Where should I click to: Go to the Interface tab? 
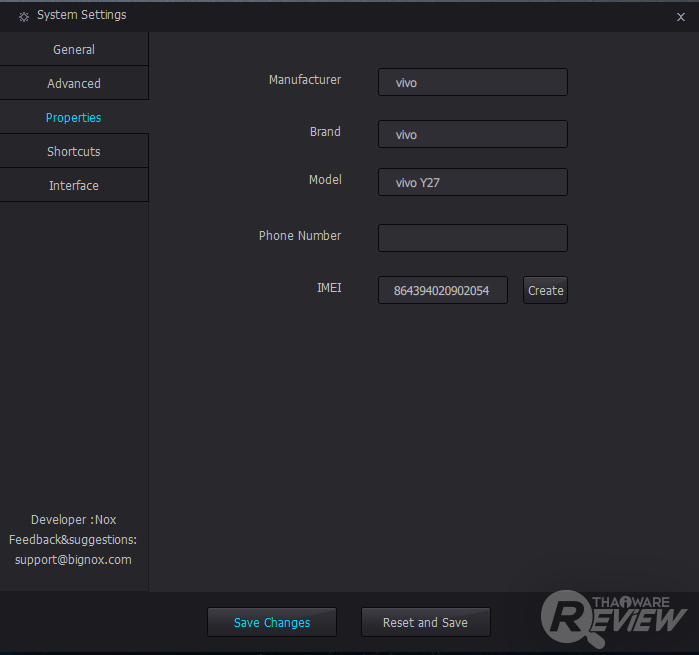click(x=74, y=185)
